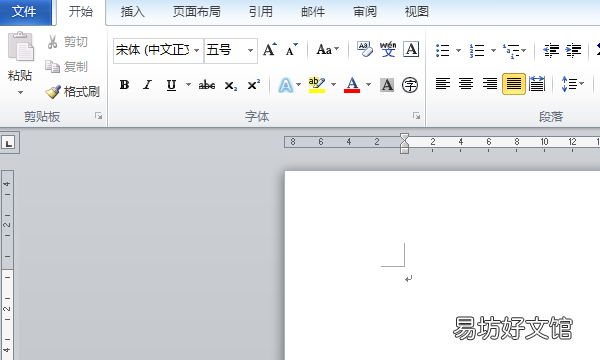Screen dimensions: 600x360
Task: Click the 复制 copy button
Action: point(67,67)
